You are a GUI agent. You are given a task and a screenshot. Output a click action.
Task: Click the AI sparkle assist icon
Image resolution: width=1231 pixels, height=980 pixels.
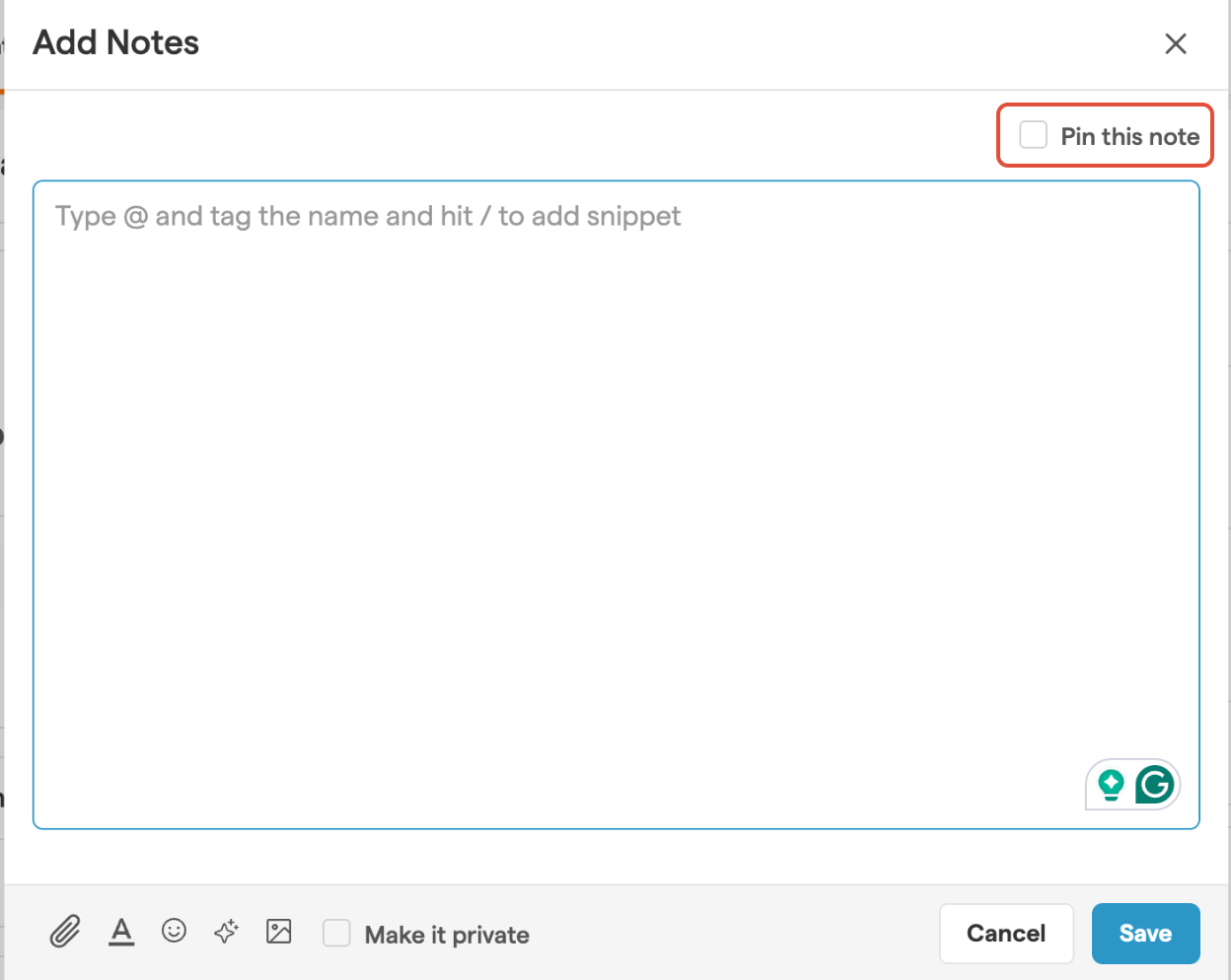pyautogui.click(x=226, y=931)
